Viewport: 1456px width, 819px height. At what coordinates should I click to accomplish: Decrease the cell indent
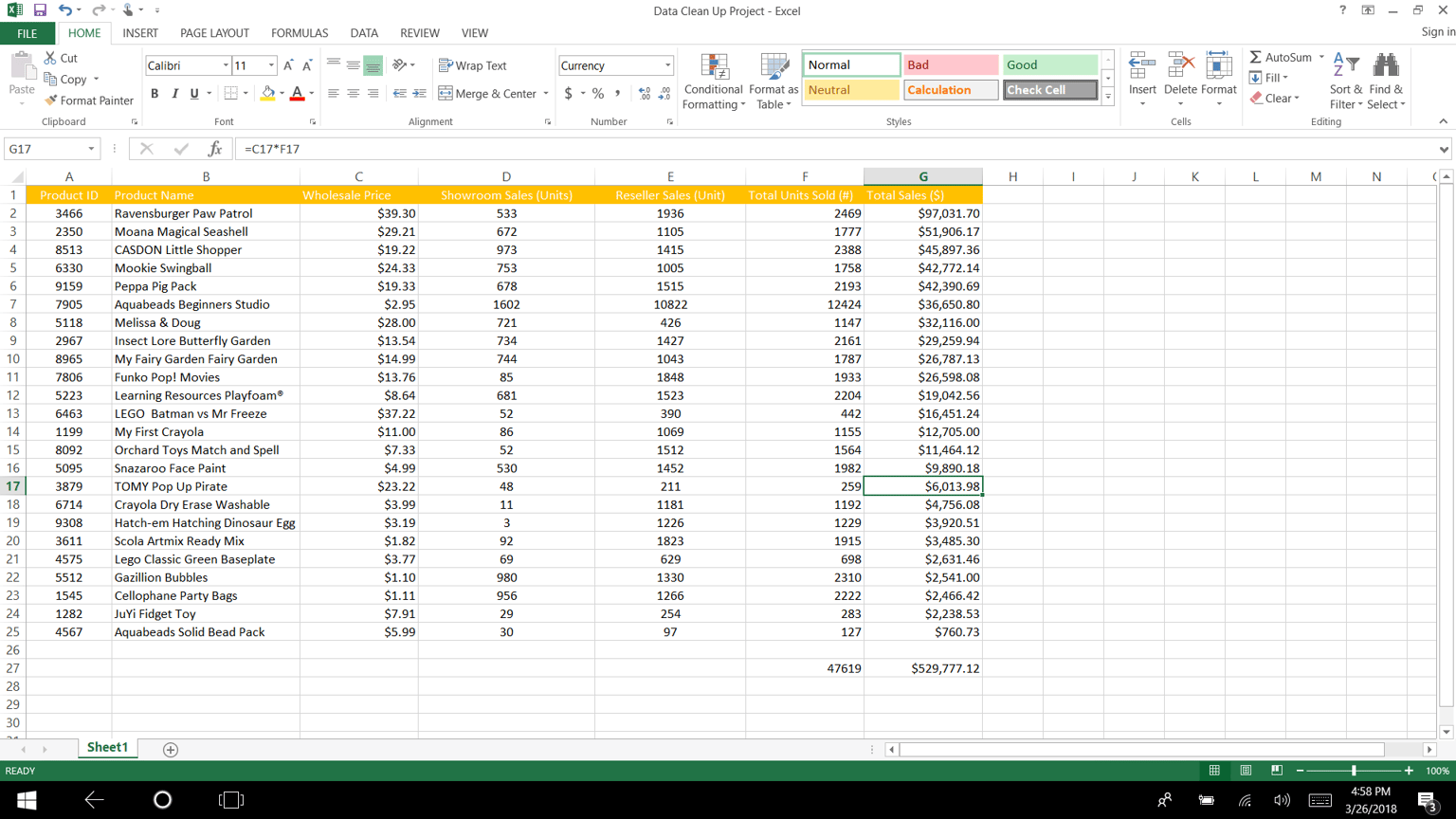coord(400,94)
